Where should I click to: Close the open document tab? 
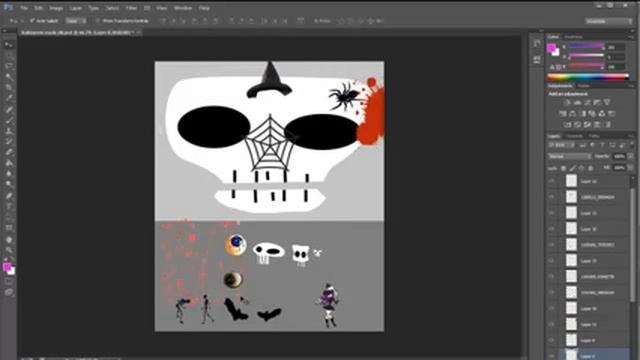[139, 32]
